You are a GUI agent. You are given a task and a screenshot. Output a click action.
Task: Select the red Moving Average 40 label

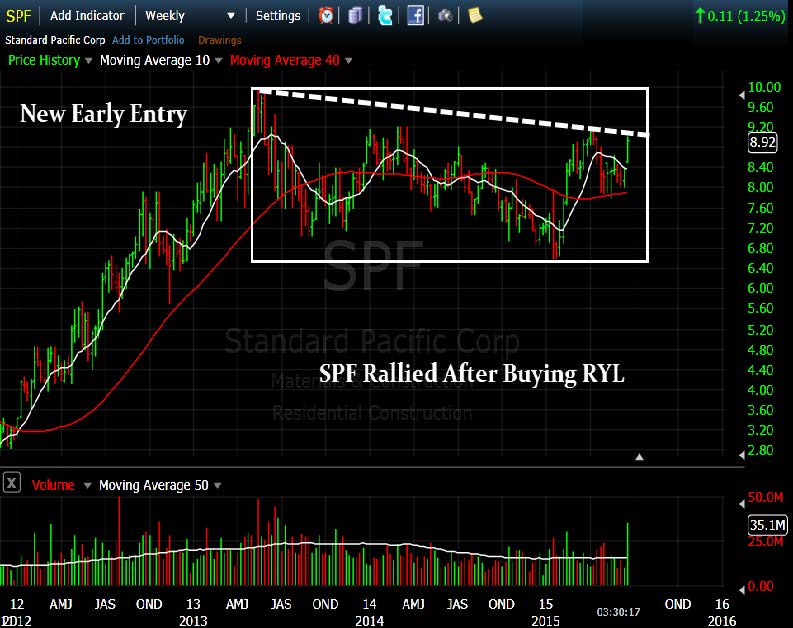point(285,61)
